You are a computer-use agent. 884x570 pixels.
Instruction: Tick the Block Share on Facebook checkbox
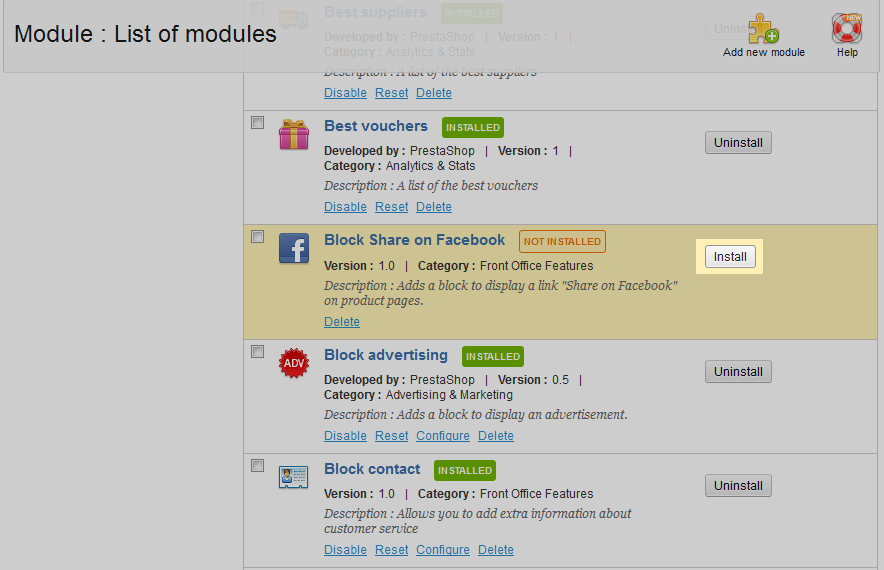click(257, 237)
